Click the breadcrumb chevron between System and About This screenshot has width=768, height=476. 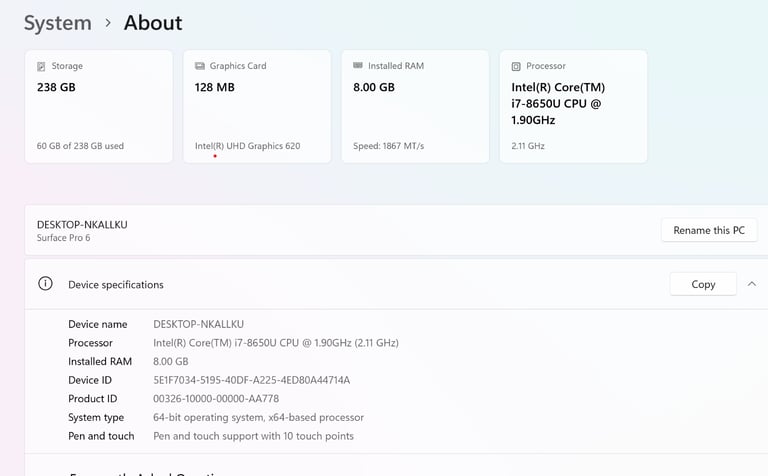(x=108, y=23)
